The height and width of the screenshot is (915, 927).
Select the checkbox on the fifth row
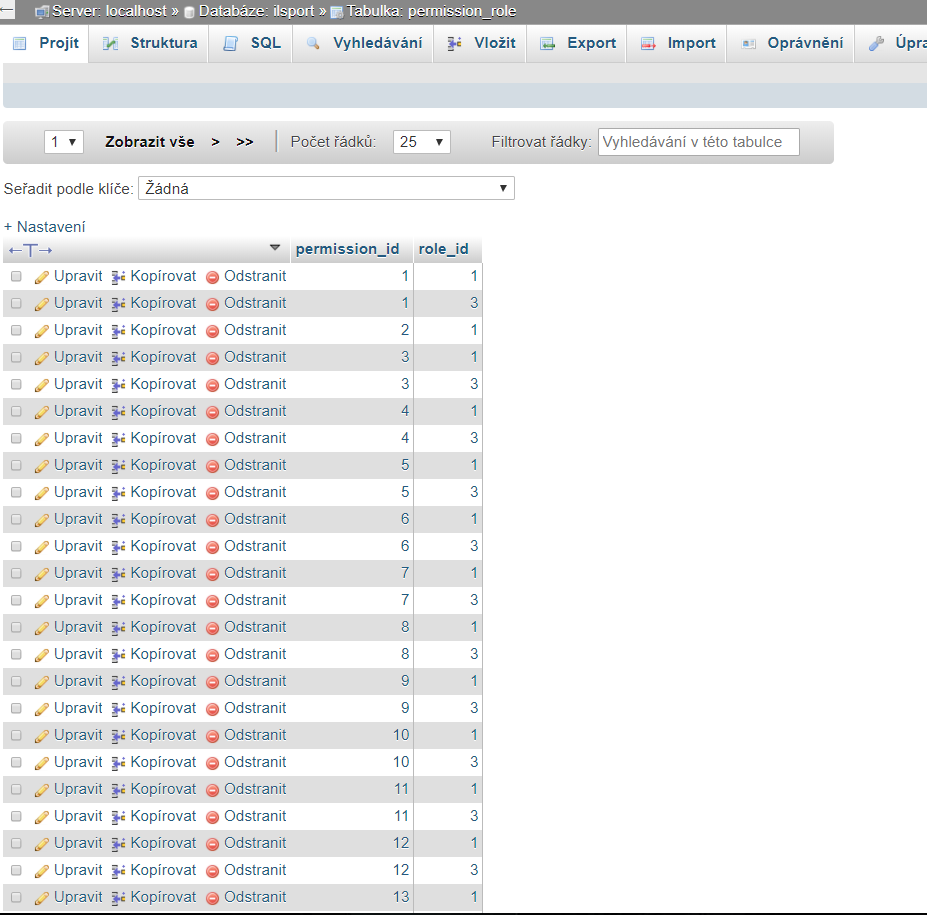click(14, 384)
